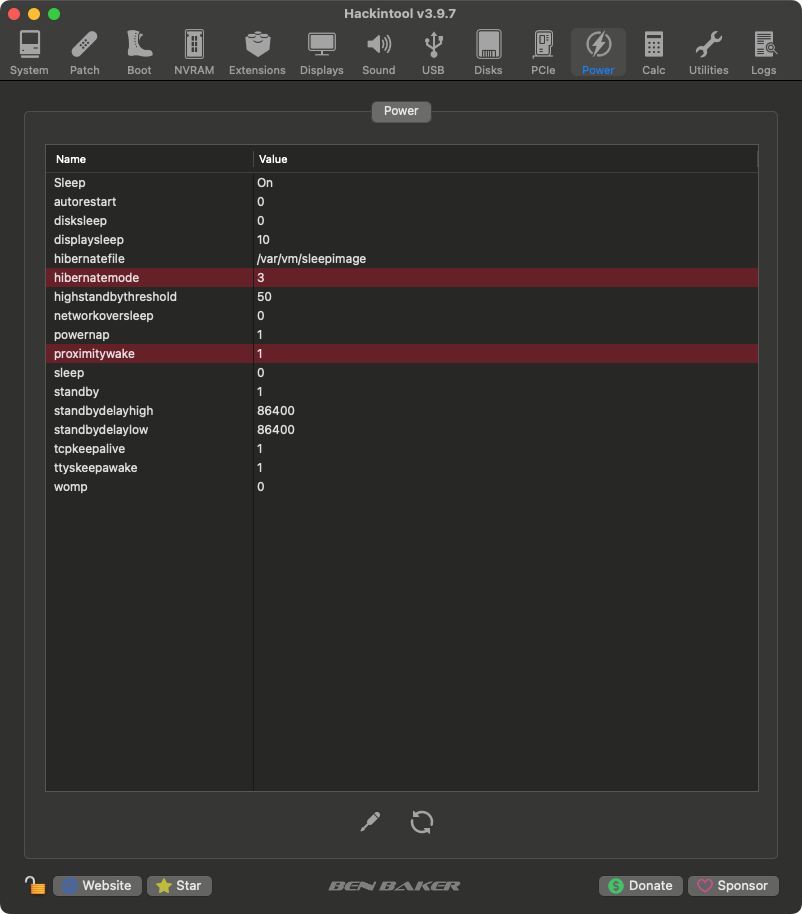Sort by the Value column header
This screenshot has width=802, height=914.
pyautogui.click(x=505, y=159)
